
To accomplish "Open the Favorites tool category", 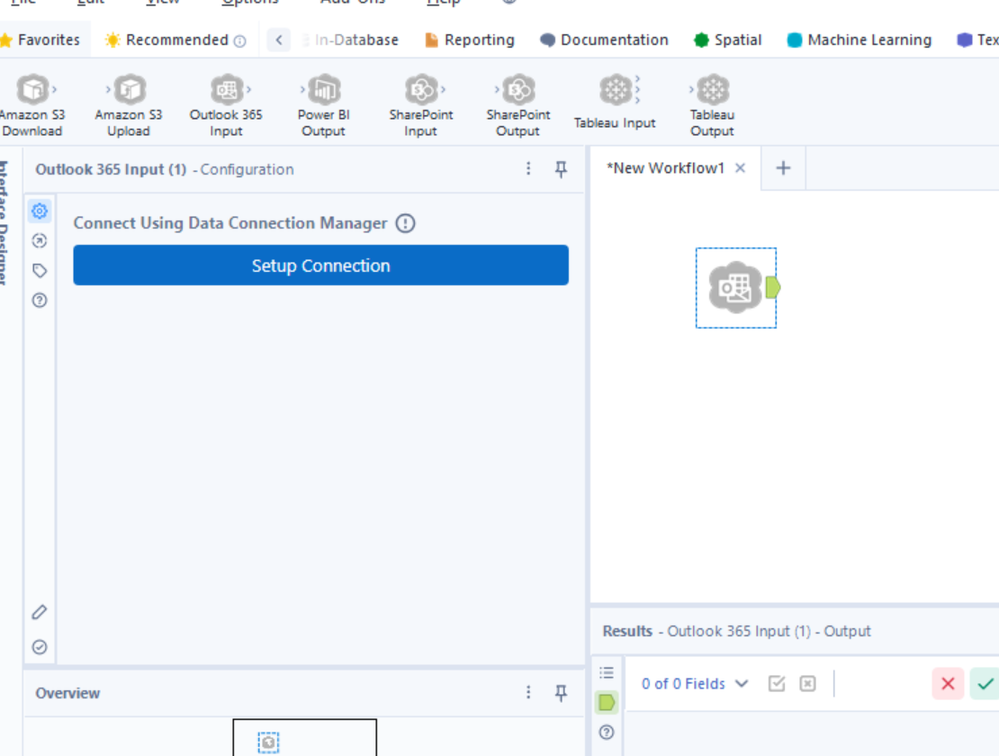I will tap(41, 40).
